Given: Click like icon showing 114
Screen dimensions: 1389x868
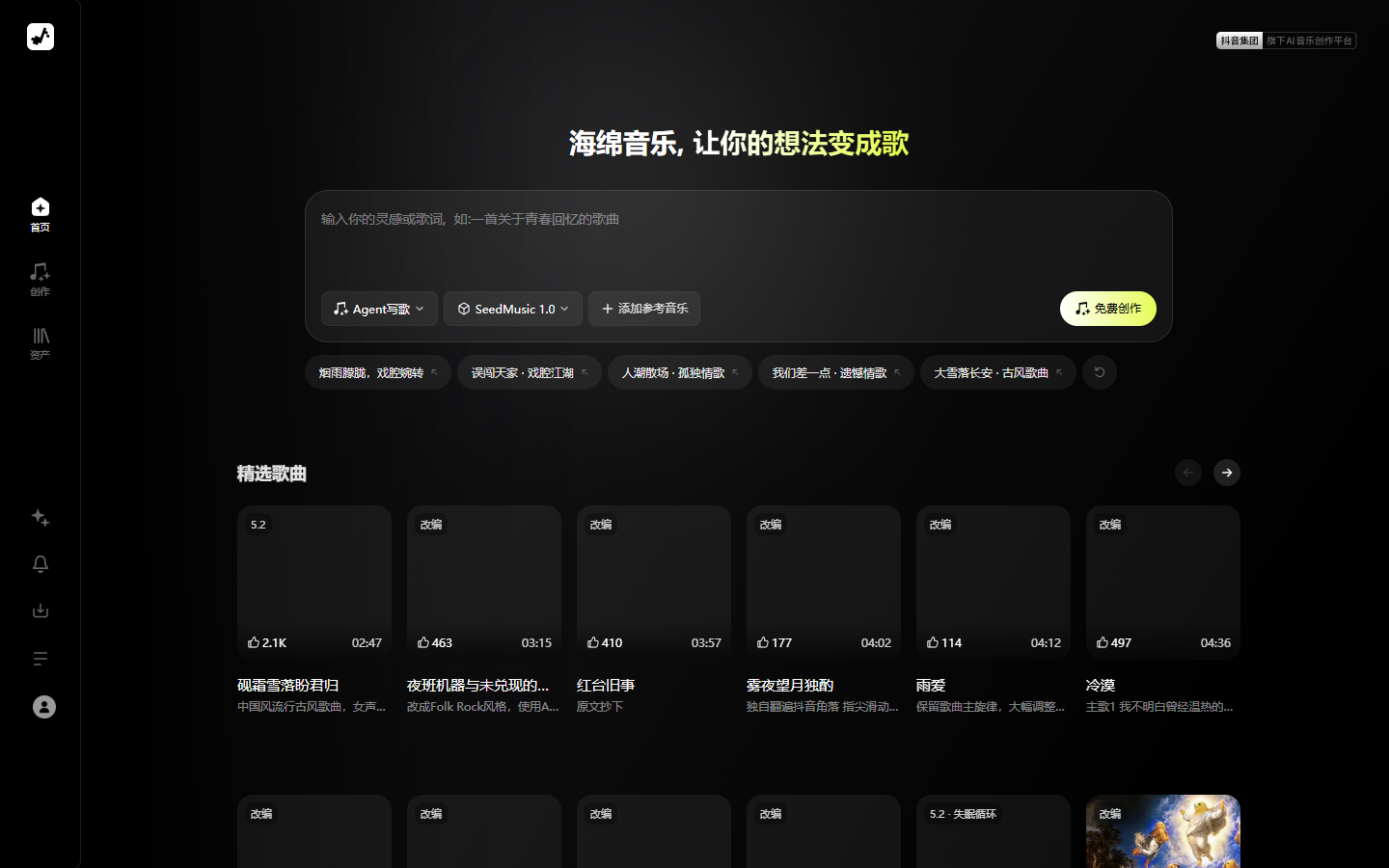Looking at the screenshot, I should click(933, 642).
